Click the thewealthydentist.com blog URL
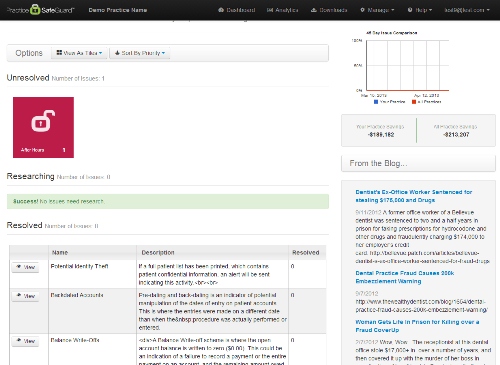Image resolution: width=500 pixels, height=365 pixels. 422,306
